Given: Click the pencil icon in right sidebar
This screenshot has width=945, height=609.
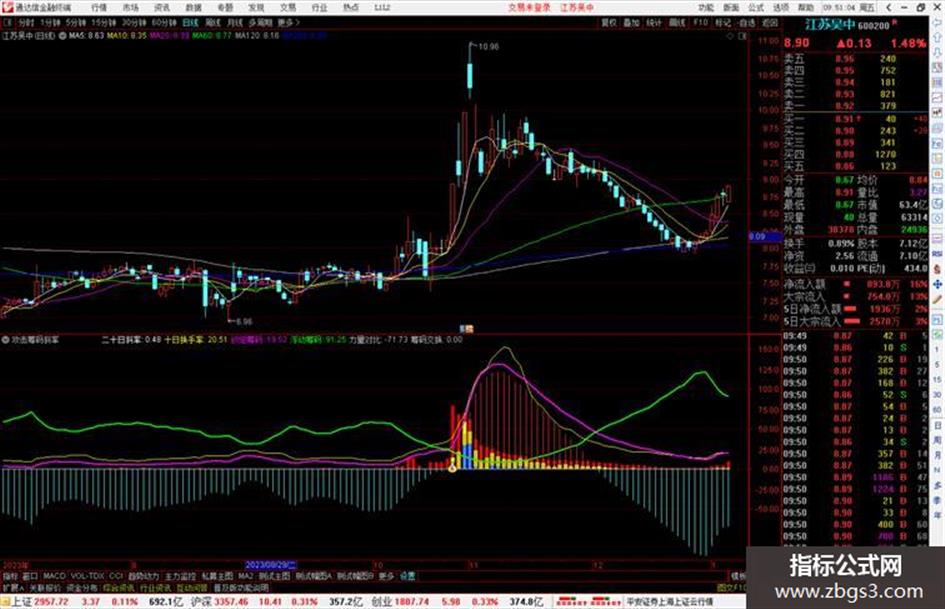Looking at the screenshot, I should [937, 300].
